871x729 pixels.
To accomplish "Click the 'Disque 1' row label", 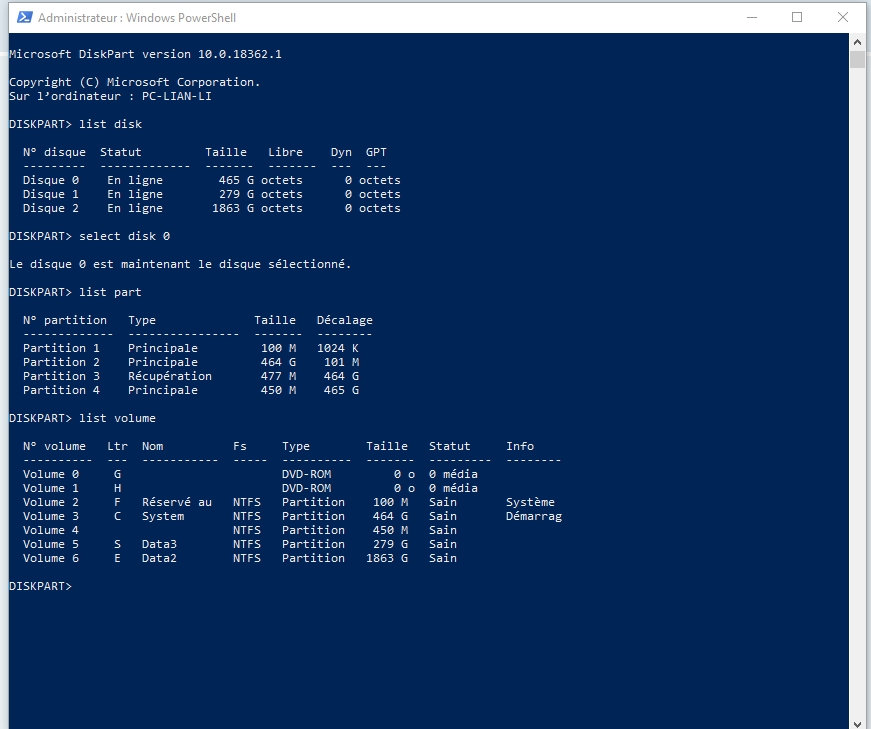I will tap(51, 194).
